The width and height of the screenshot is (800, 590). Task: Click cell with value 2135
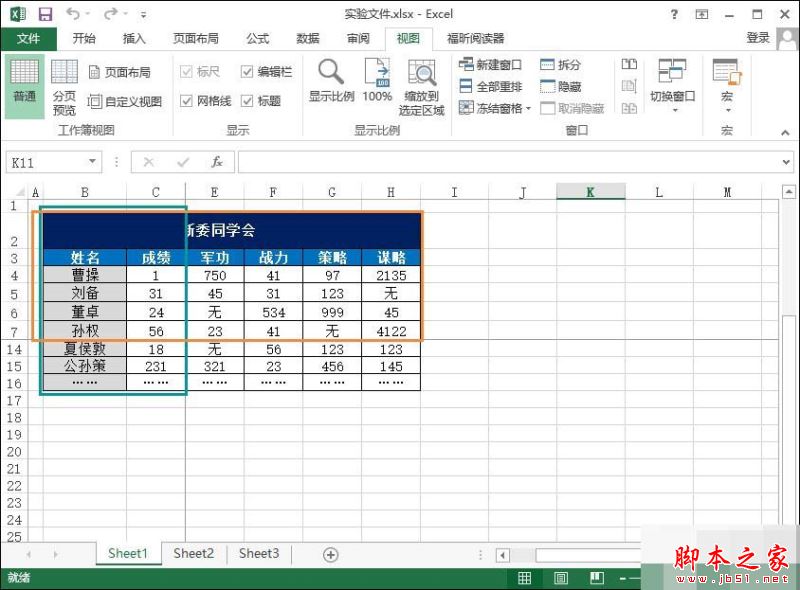coord(391,275)
